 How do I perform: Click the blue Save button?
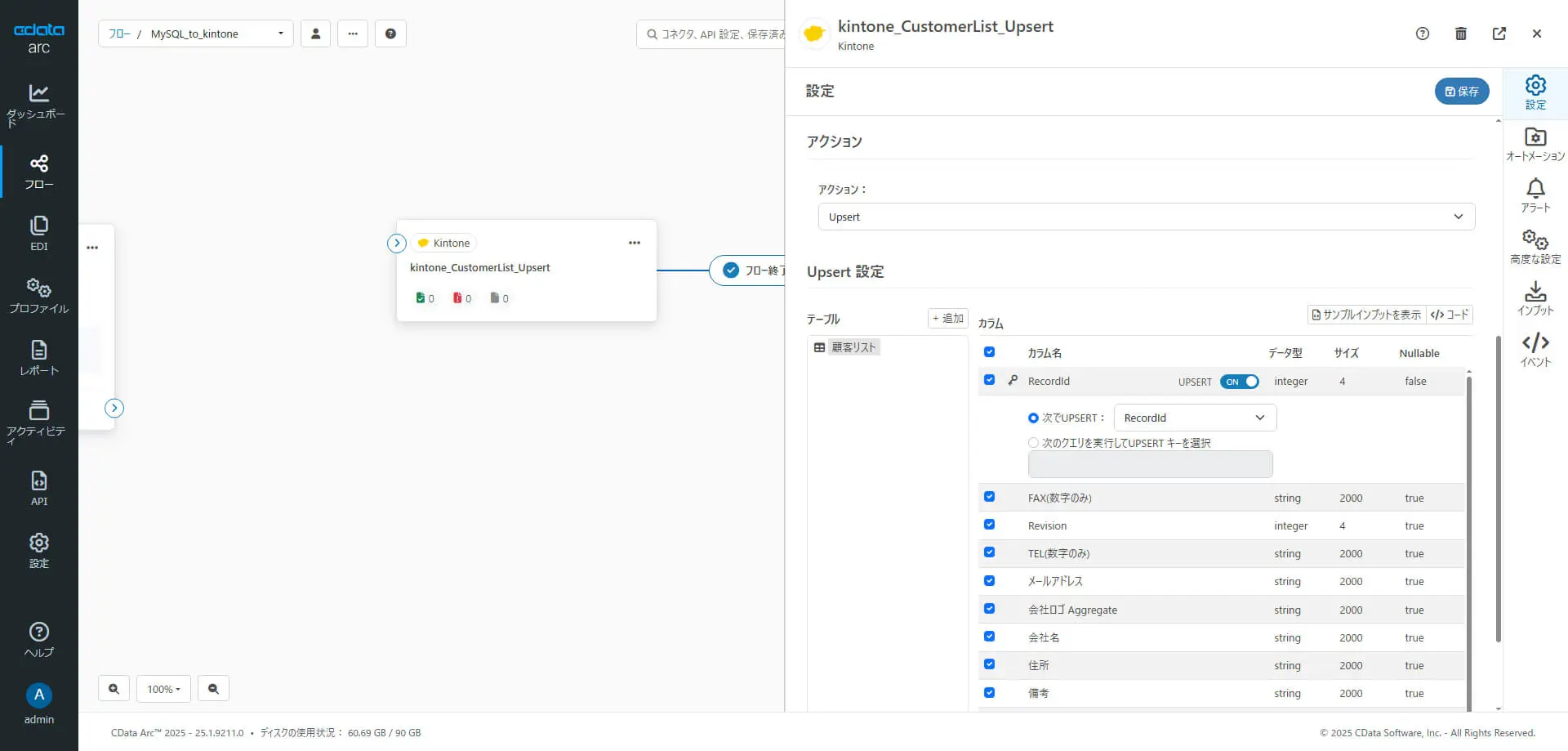1461,92
